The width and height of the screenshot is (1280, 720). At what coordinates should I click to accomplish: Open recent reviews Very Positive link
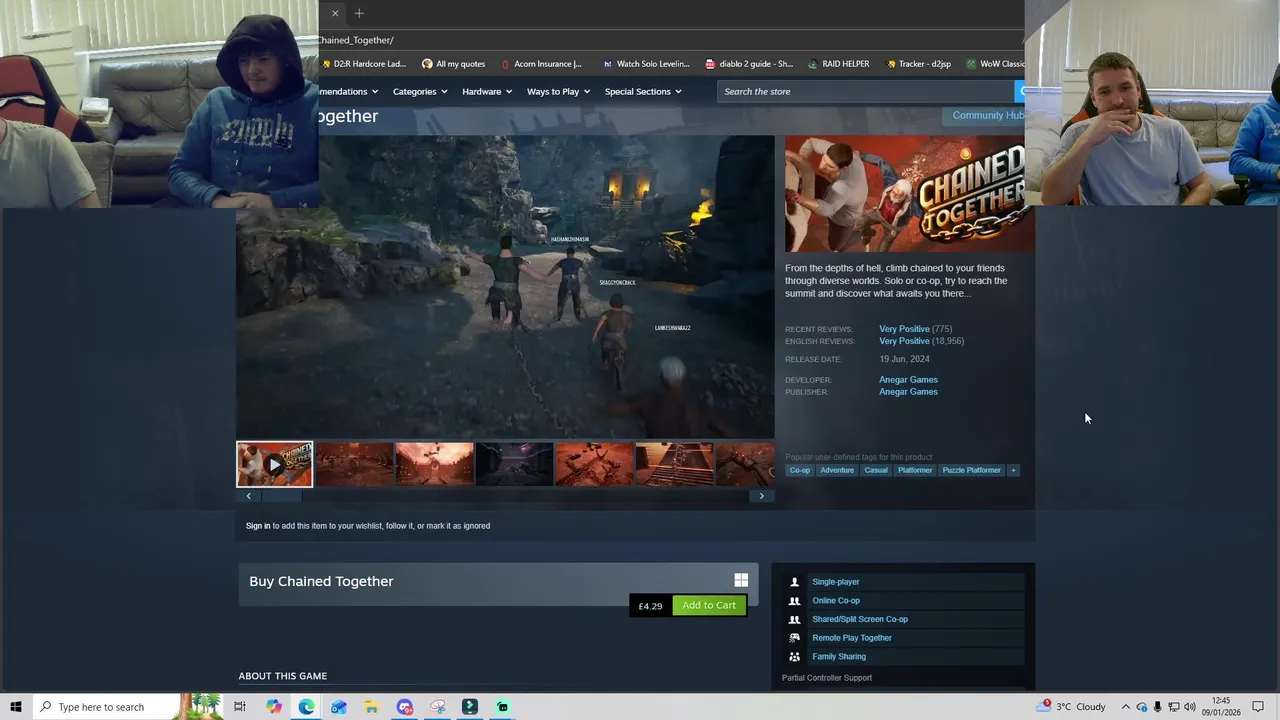[x=904, y=329]
